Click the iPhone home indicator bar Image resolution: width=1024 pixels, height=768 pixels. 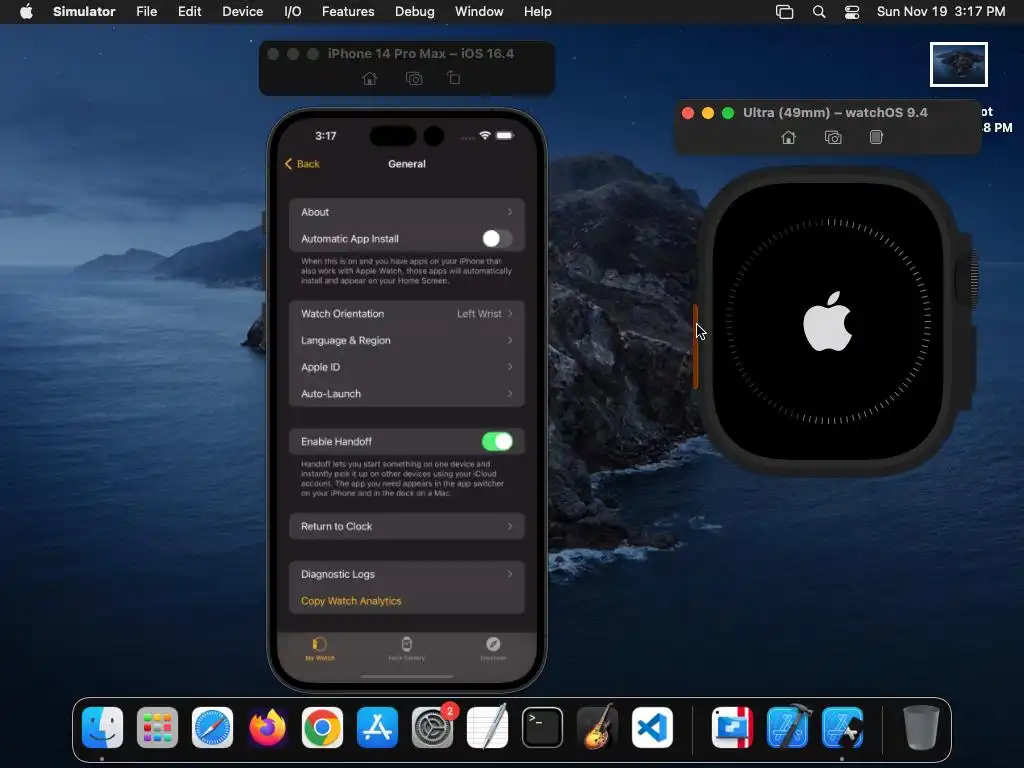(x=406, y=677)
